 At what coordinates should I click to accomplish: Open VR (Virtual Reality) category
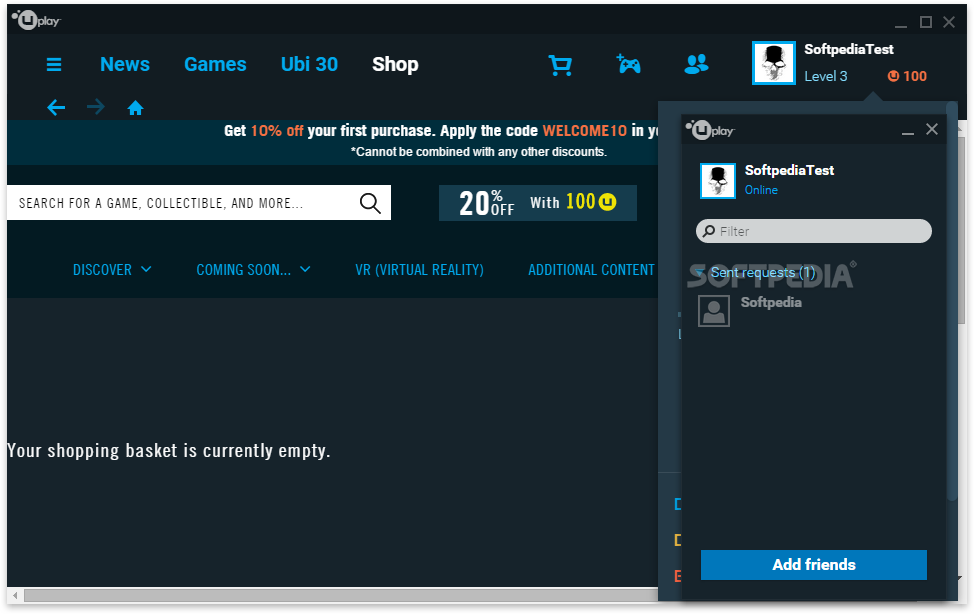(419, 270)
